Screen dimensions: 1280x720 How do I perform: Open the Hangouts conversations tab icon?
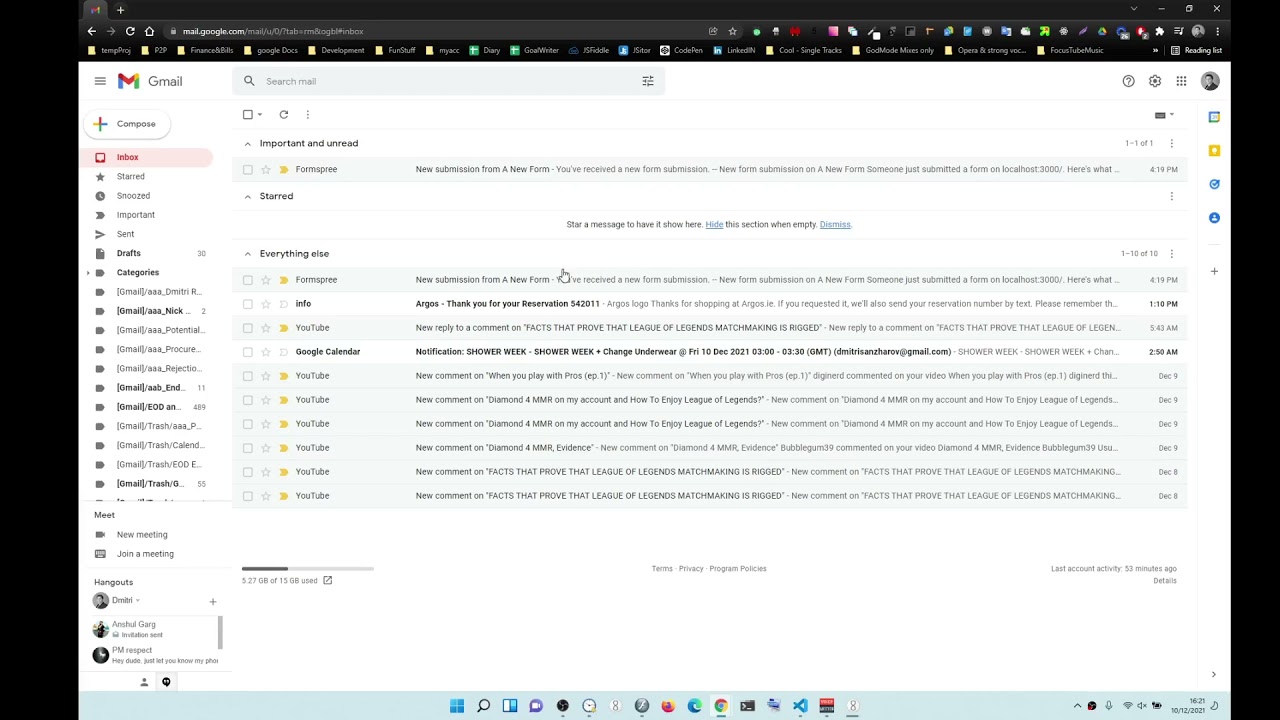pyautogui.click(x=166, y=682)
